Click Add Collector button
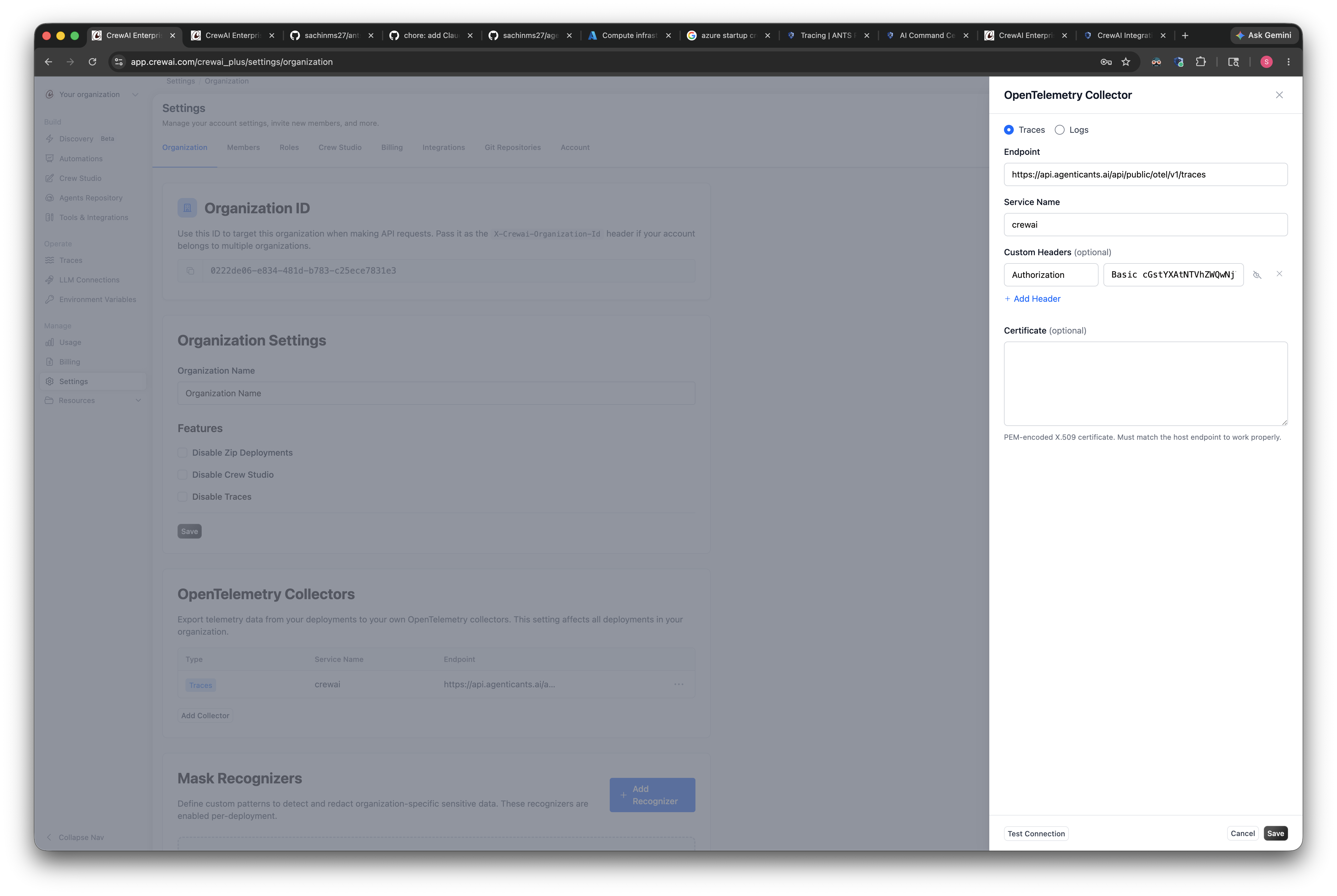1337x896 pixels. coord(205,715)
